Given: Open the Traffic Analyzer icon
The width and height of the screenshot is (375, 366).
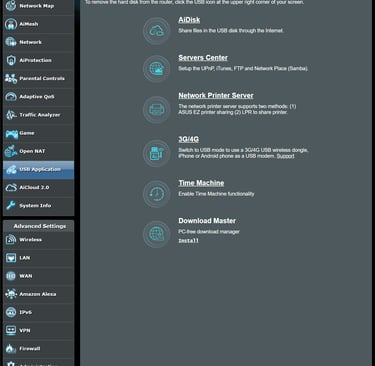Looking at the screenshot, I should [x=11, y=115].
